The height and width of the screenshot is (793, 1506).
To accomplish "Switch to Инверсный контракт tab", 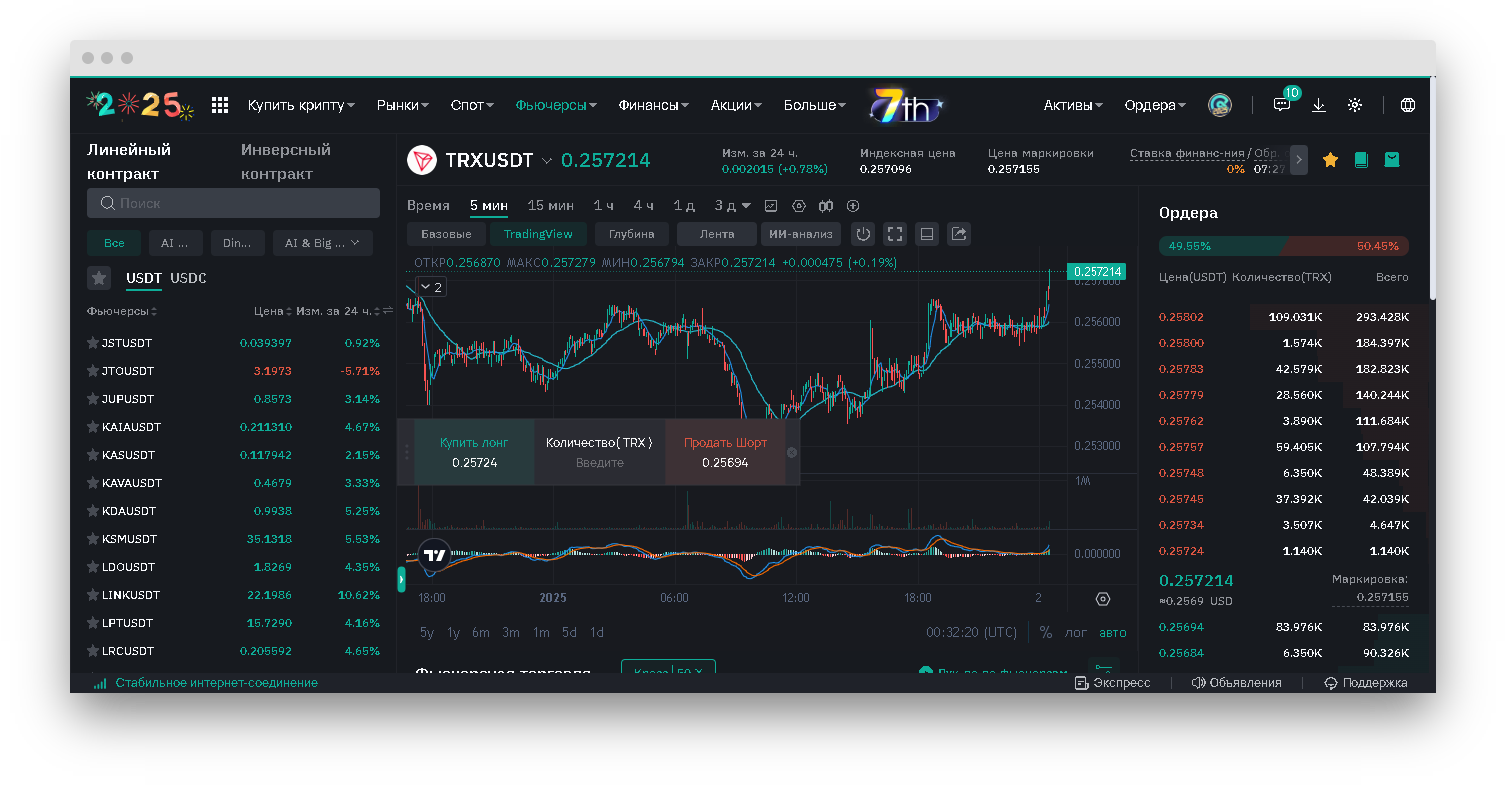I will point(286,161).
